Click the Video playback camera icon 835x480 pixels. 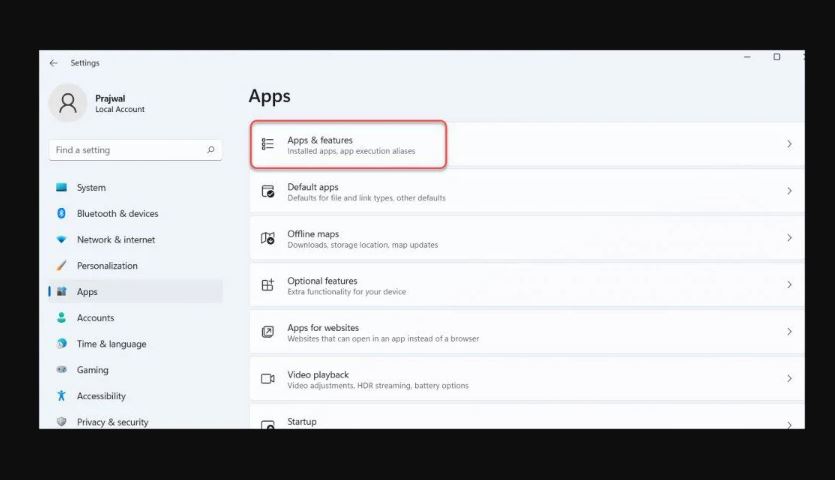pyautogui.click(x=267, y=378)
